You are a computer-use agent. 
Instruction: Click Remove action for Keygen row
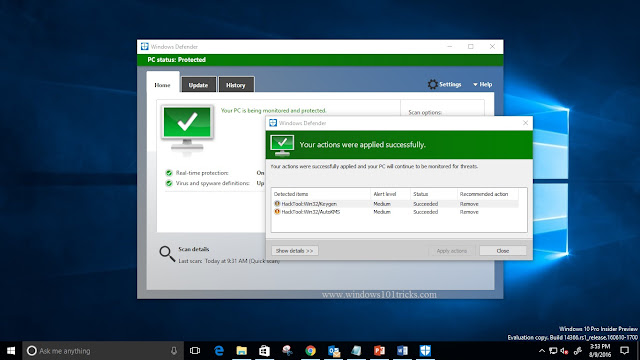469,204
